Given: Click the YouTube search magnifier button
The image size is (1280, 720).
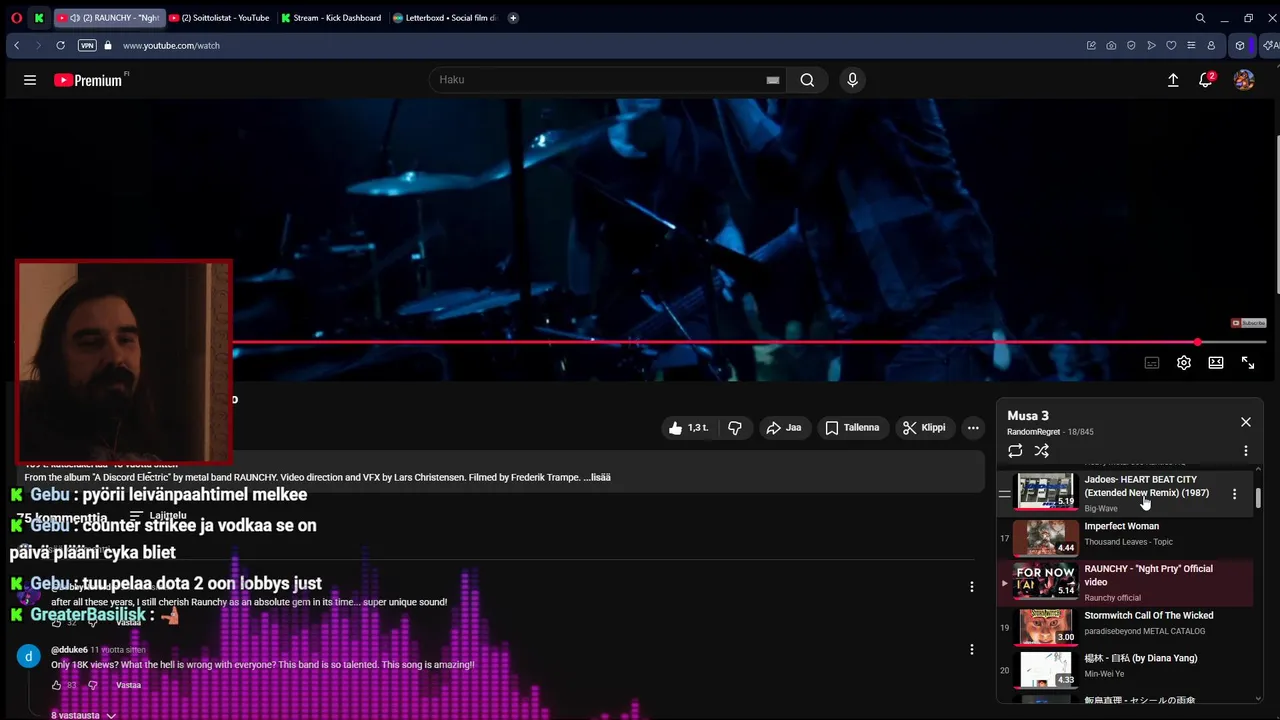Looking at the screenshot, I should pos(807,80).
